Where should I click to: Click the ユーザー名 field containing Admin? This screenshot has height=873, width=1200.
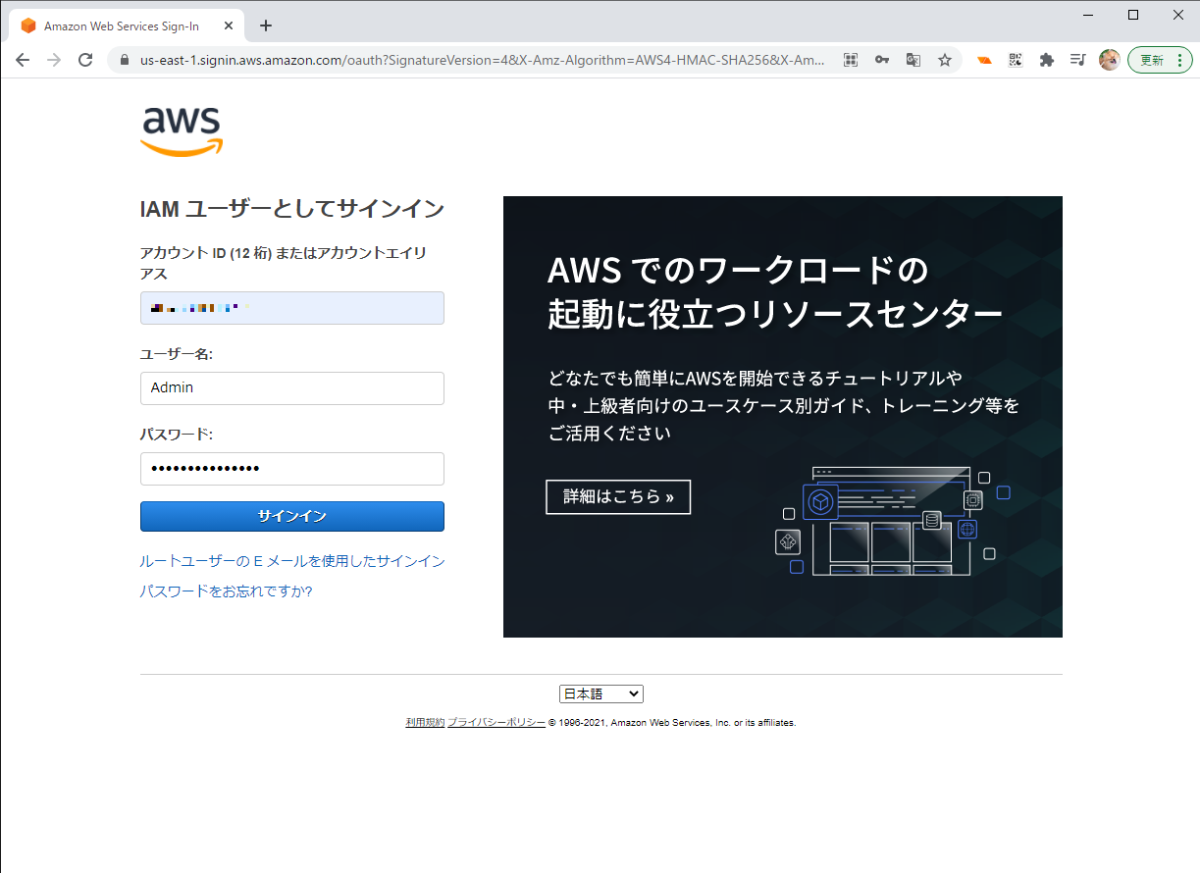point(292,388)
